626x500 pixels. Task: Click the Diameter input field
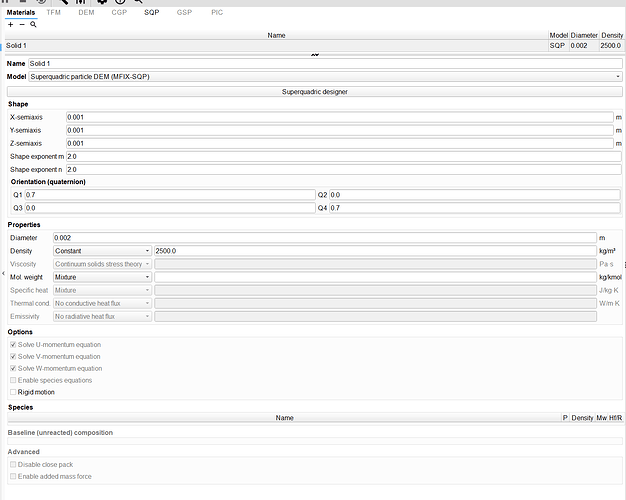[323, 237]
